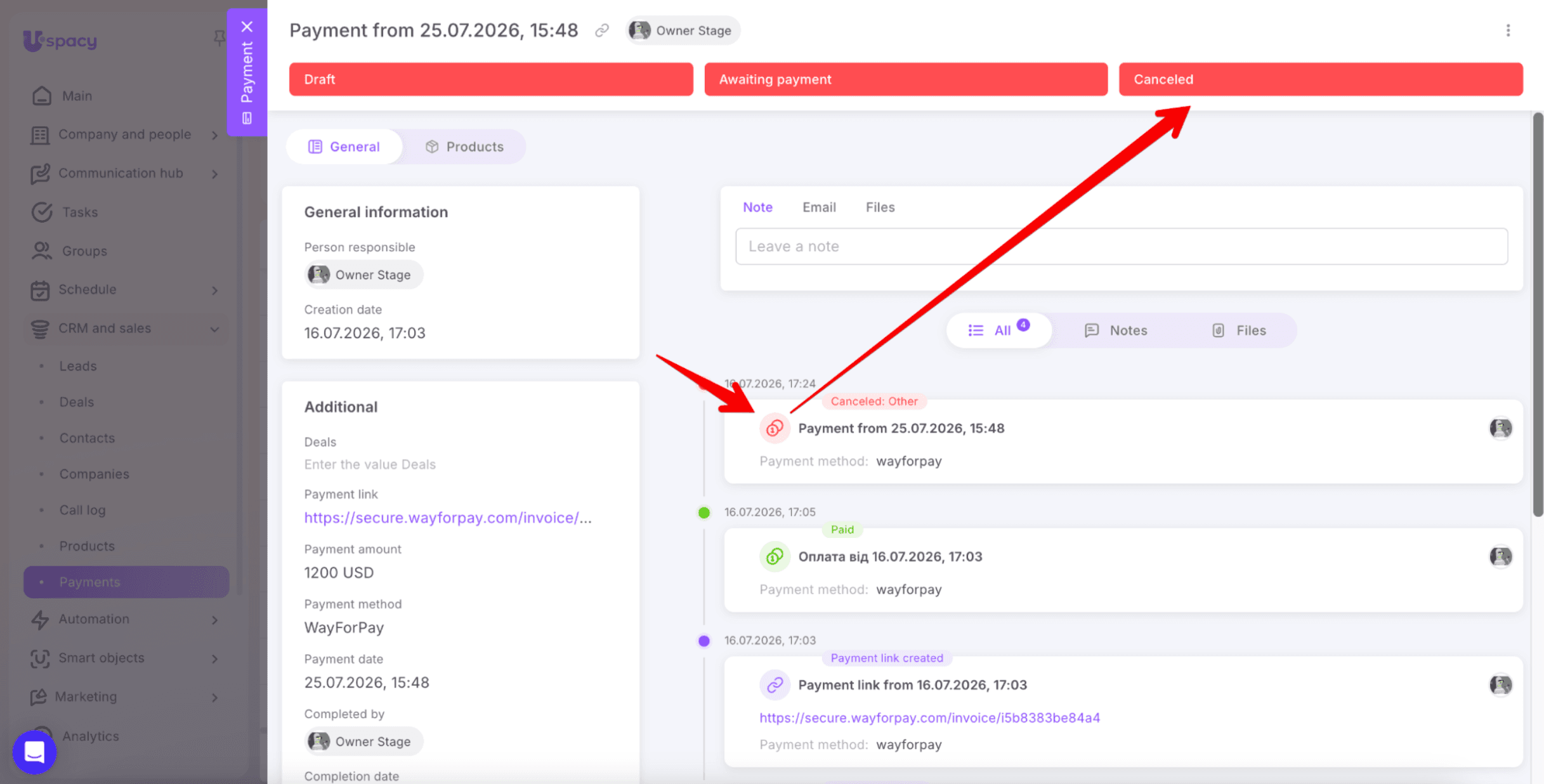Open Communication hub section
1544x784 pixels.
(x=121, y=173)
